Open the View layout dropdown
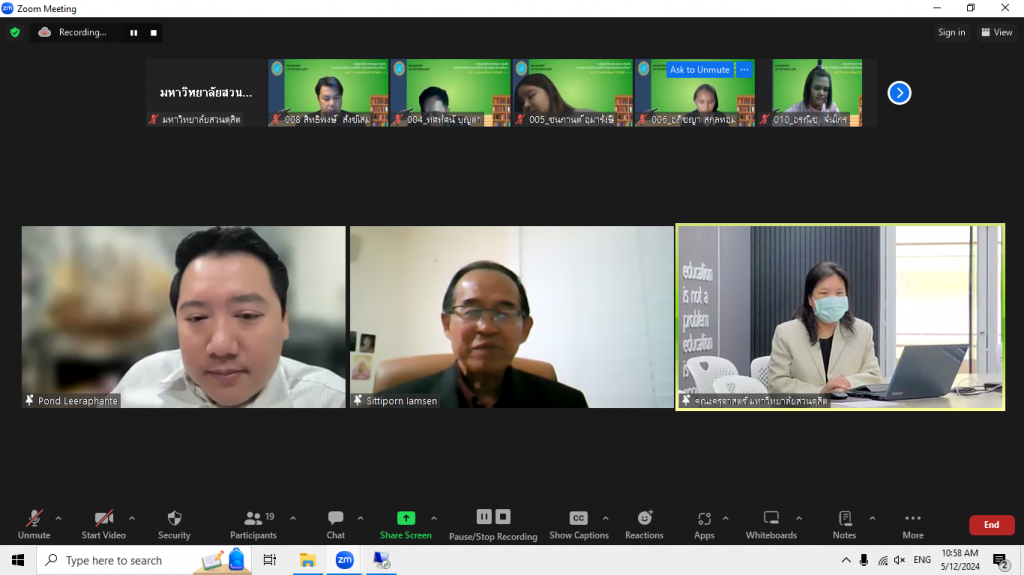The height and width of the screenshot is (575, 1024). point(997,32)
